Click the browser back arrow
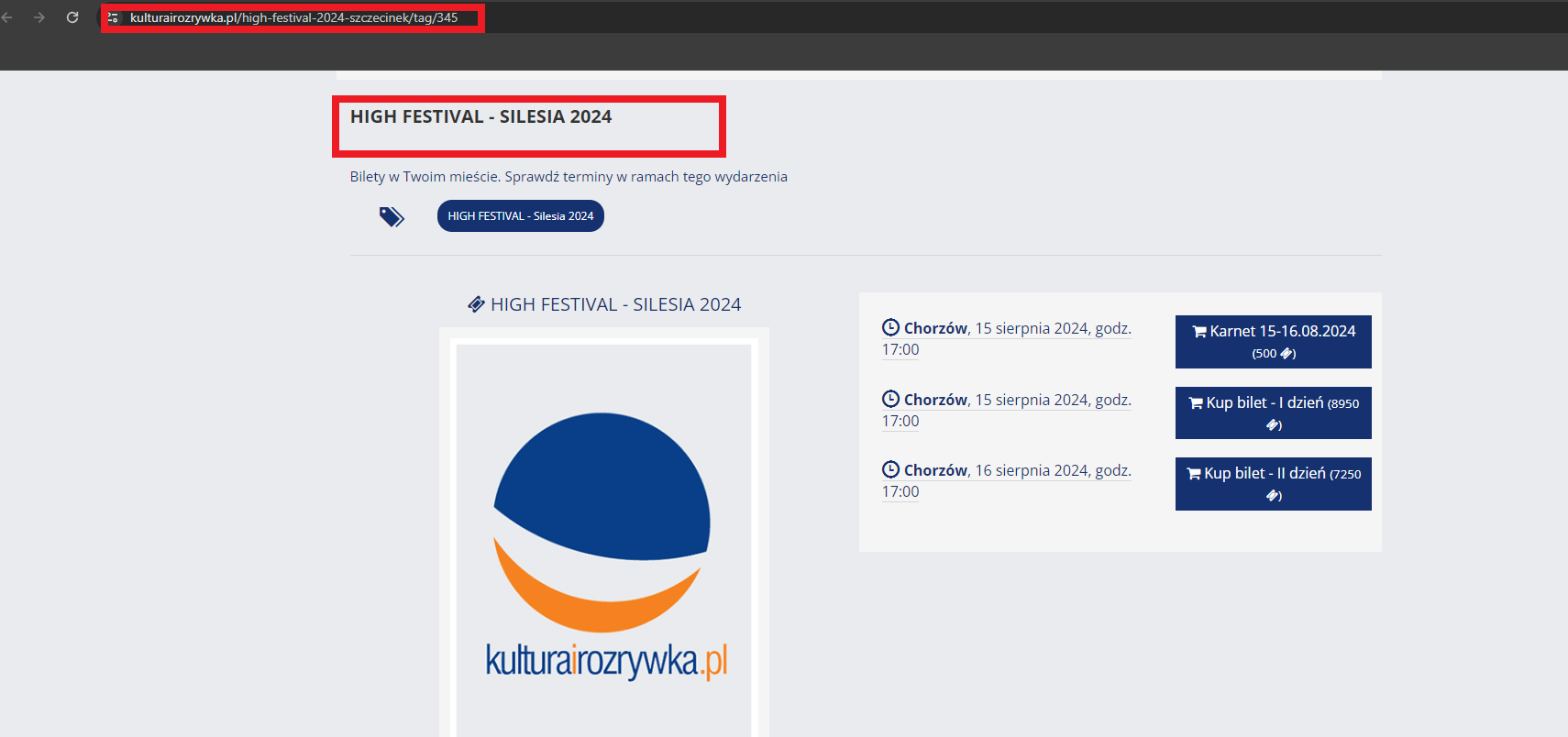The height and width of the screenshot is (737, 1568). click(x=7, y=17)
